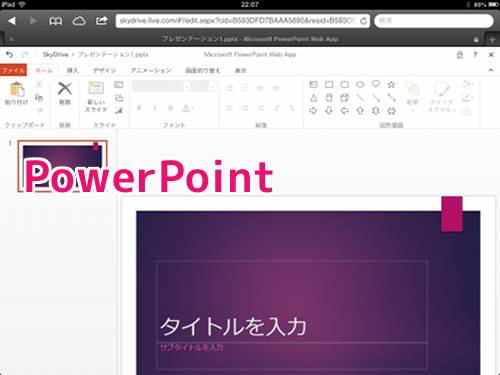Click the title placeholder タイトルを入力
500x375 pixels.
[292, 301]
